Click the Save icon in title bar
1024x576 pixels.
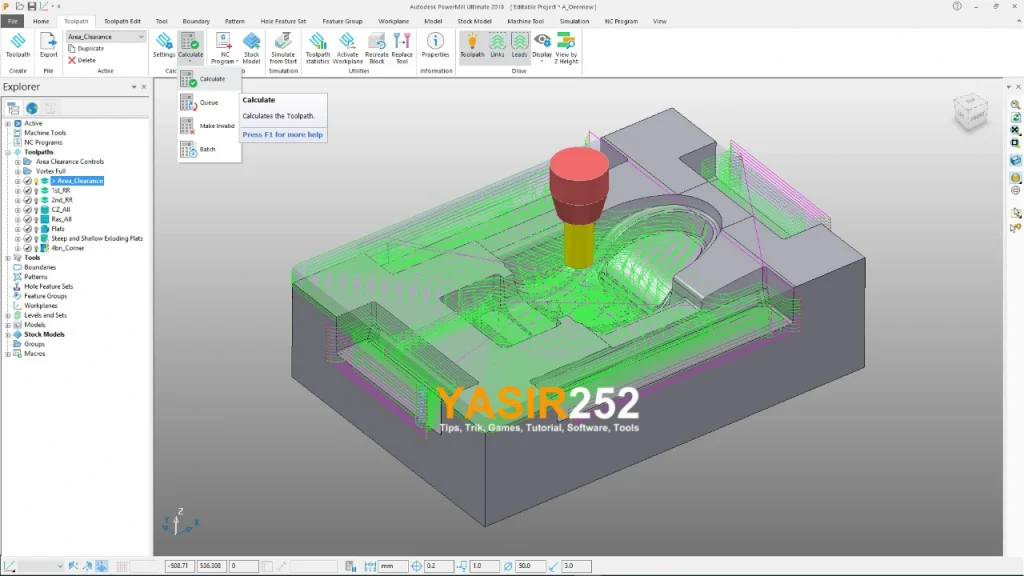click(31, 7)
